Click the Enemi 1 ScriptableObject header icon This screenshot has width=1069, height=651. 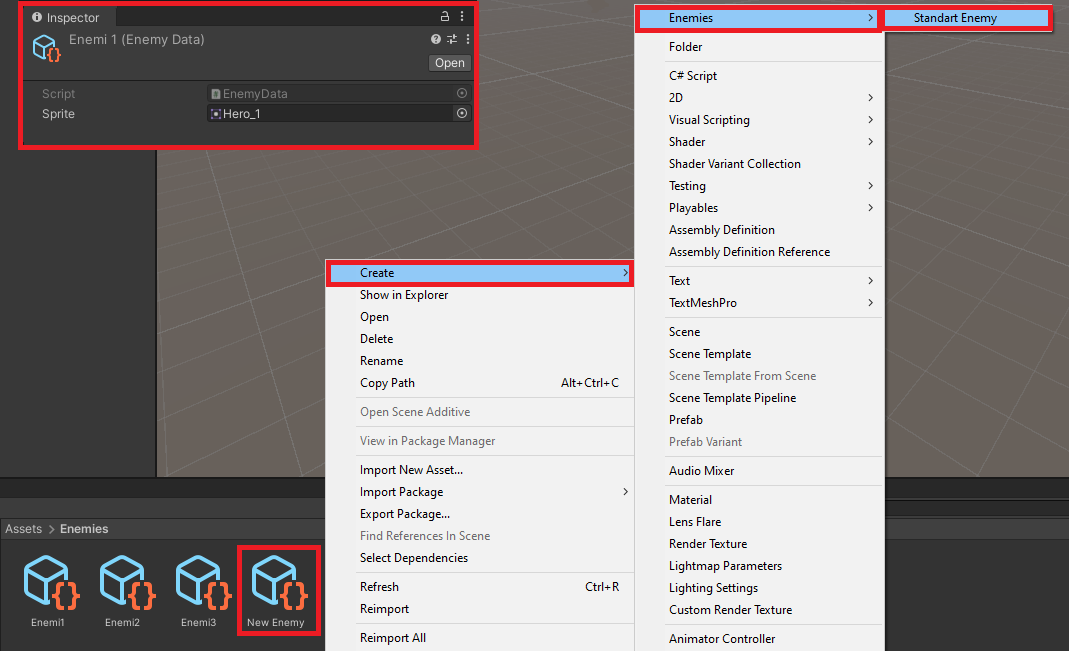click(46, 48)
